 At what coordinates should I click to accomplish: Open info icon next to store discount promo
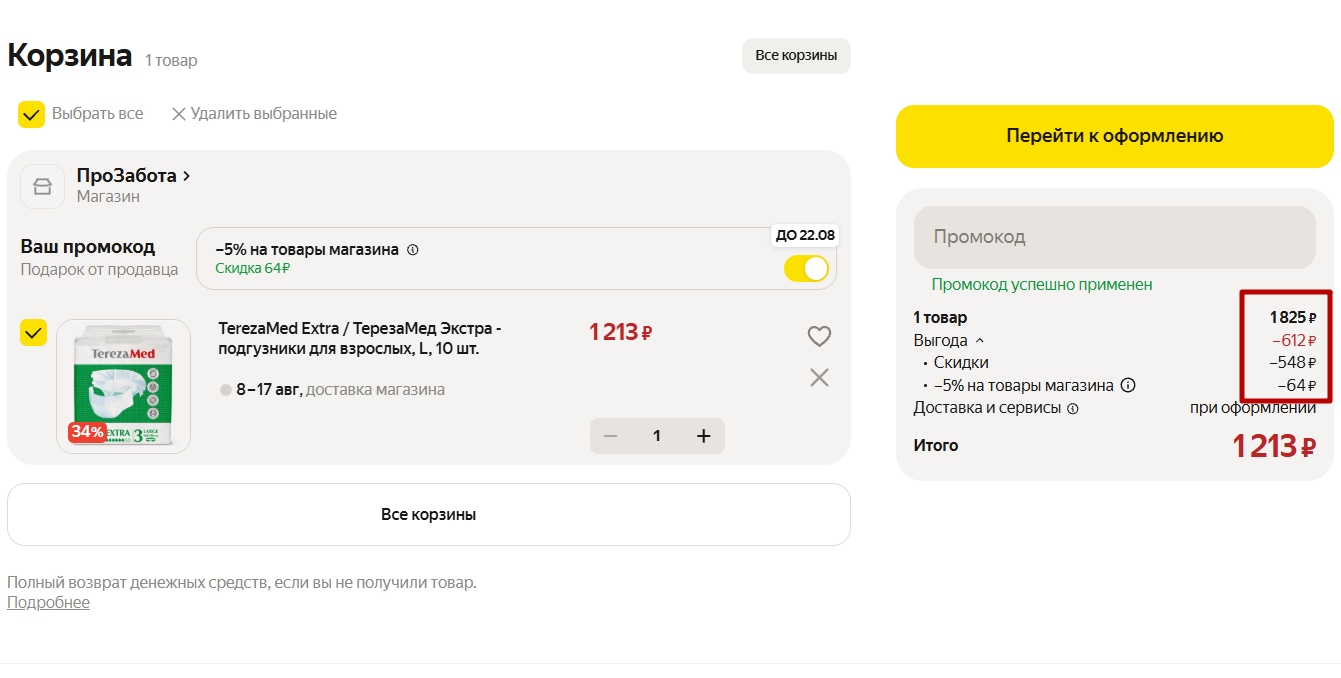(413, 250)
